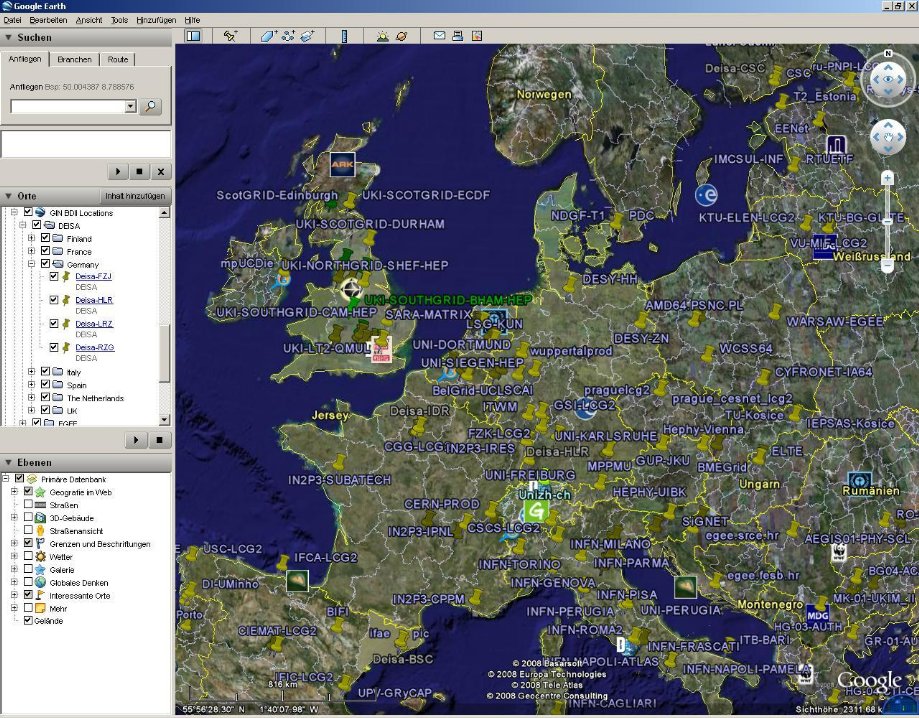Image resolution: width=919 pixels, height=718 pixels.
Task: Click the Inhalt hinzufügen button
Action: [137, 196]
